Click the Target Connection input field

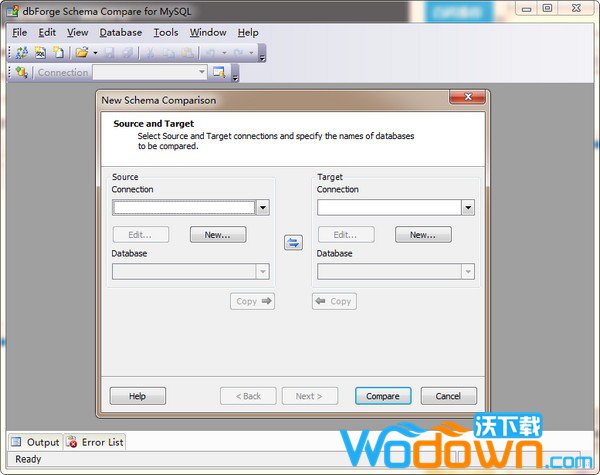pos(389,207)
